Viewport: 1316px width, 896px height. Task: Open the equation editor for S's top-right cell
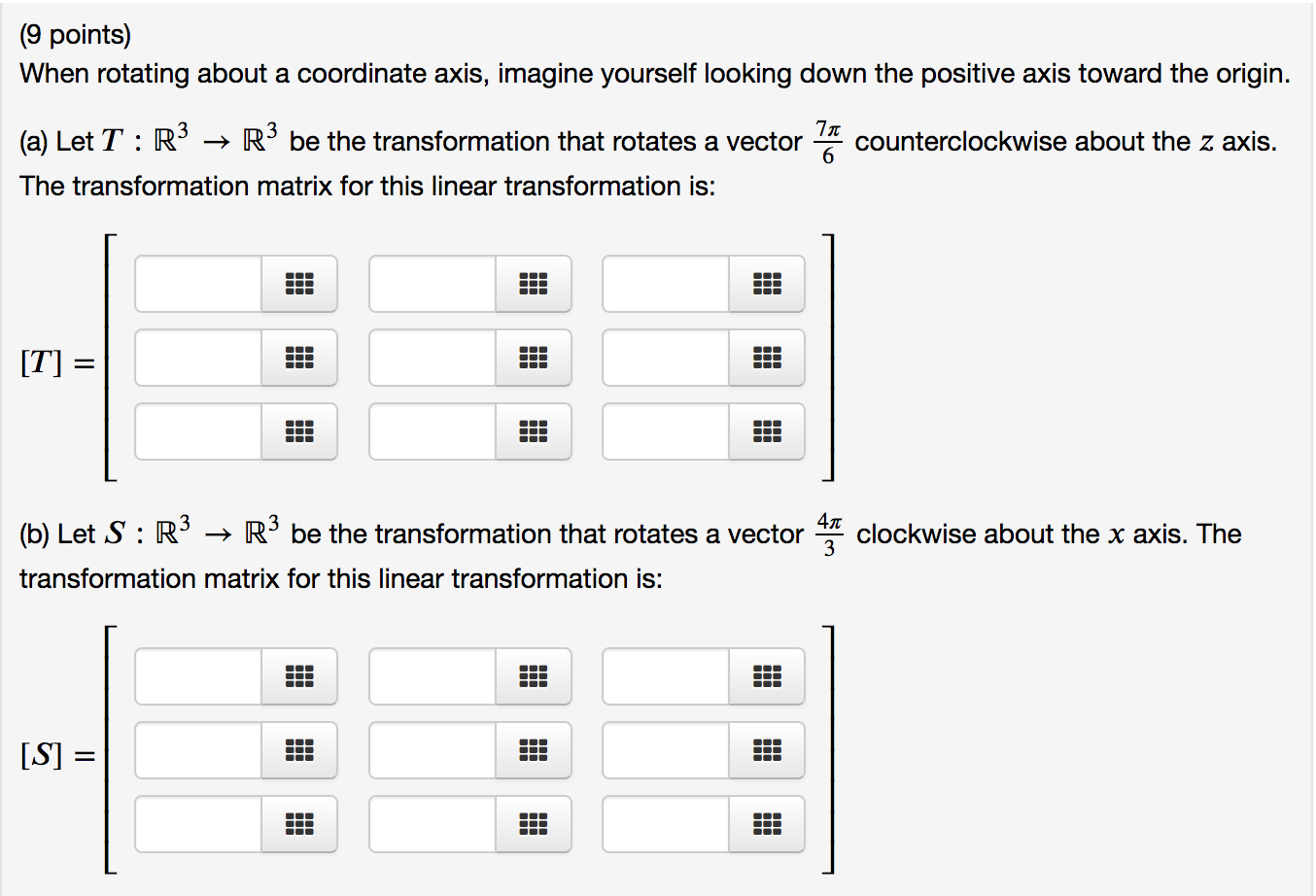tap(768, 677)
